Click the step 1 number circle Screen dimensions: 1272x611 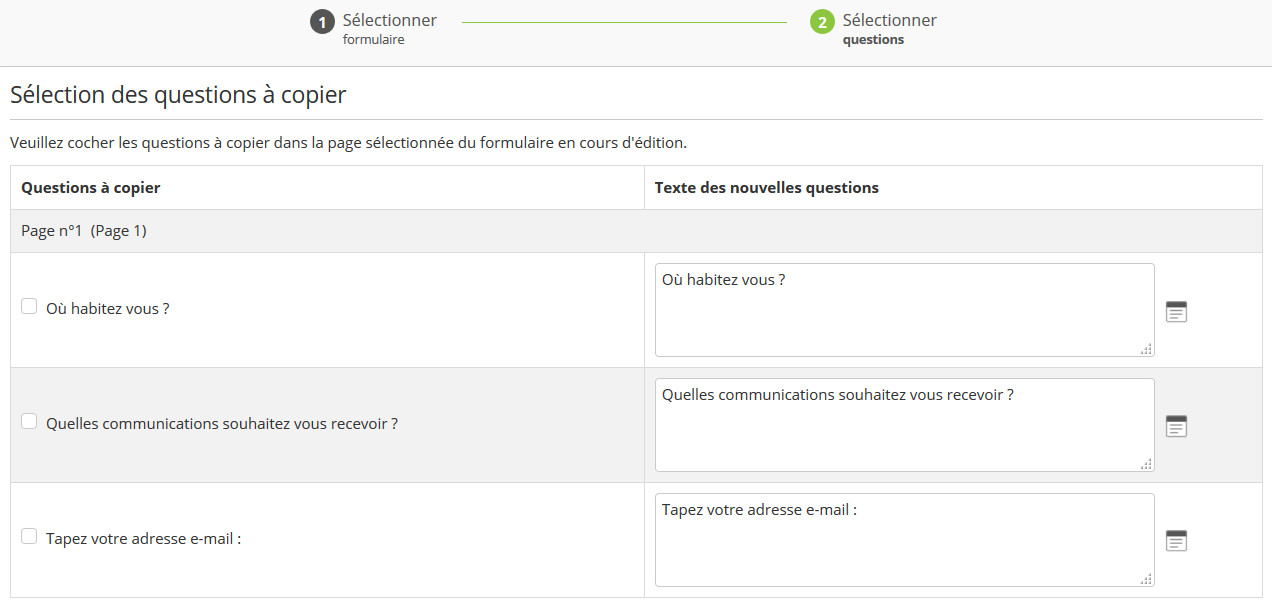pyautogui.click(x=322, y=22)
